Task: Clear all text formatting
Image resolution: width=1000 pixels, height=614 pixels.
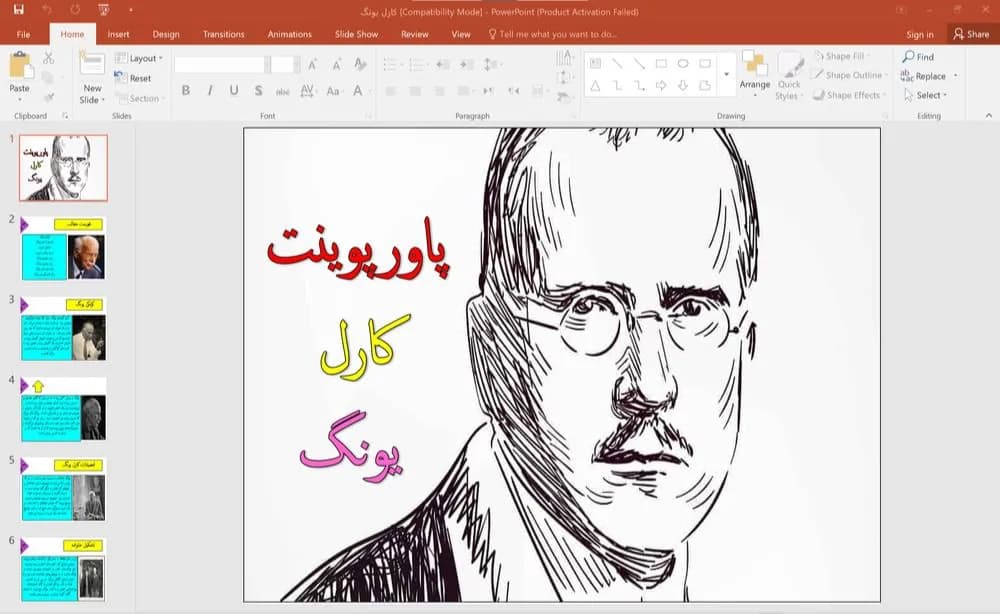Action: [x=360, y=64]
